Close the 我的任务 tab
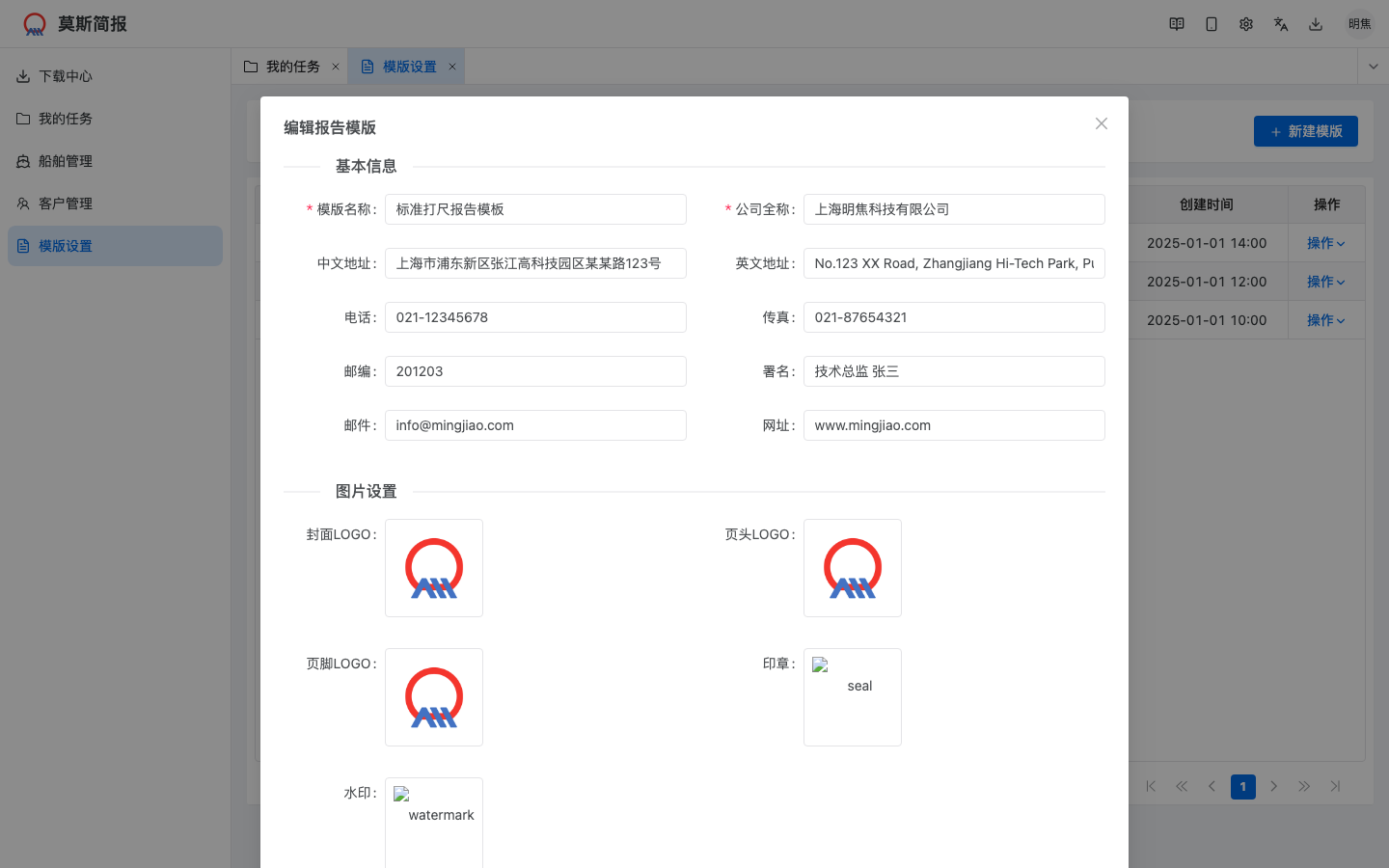 point(336,67)
